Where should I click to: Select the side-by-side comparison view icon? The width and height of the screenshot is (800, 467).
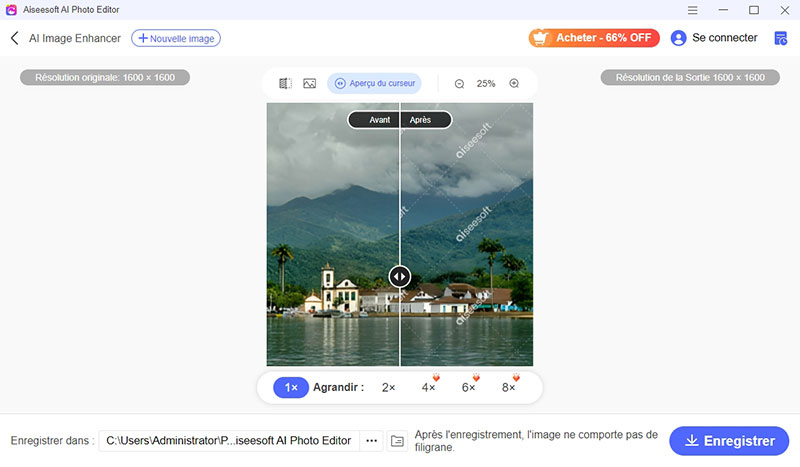(x=285, y=84)
